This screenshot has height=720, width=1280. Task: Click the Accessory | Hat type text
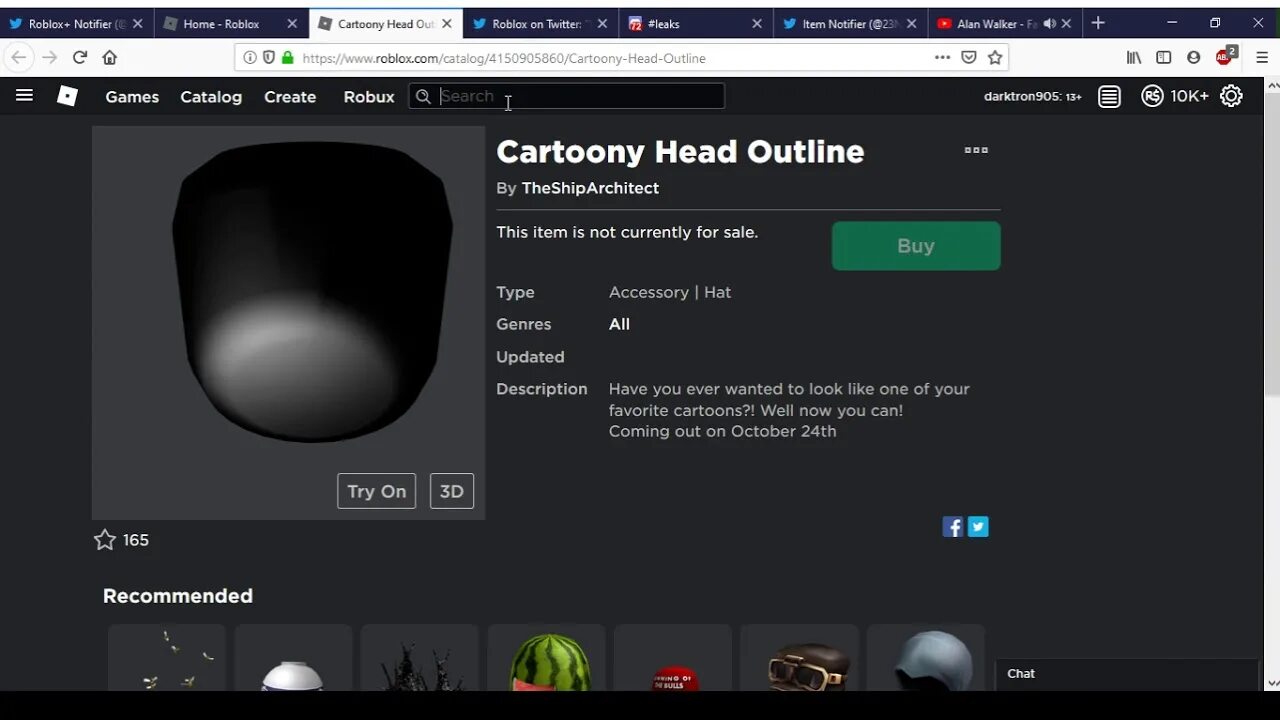(x=670, y=292)
